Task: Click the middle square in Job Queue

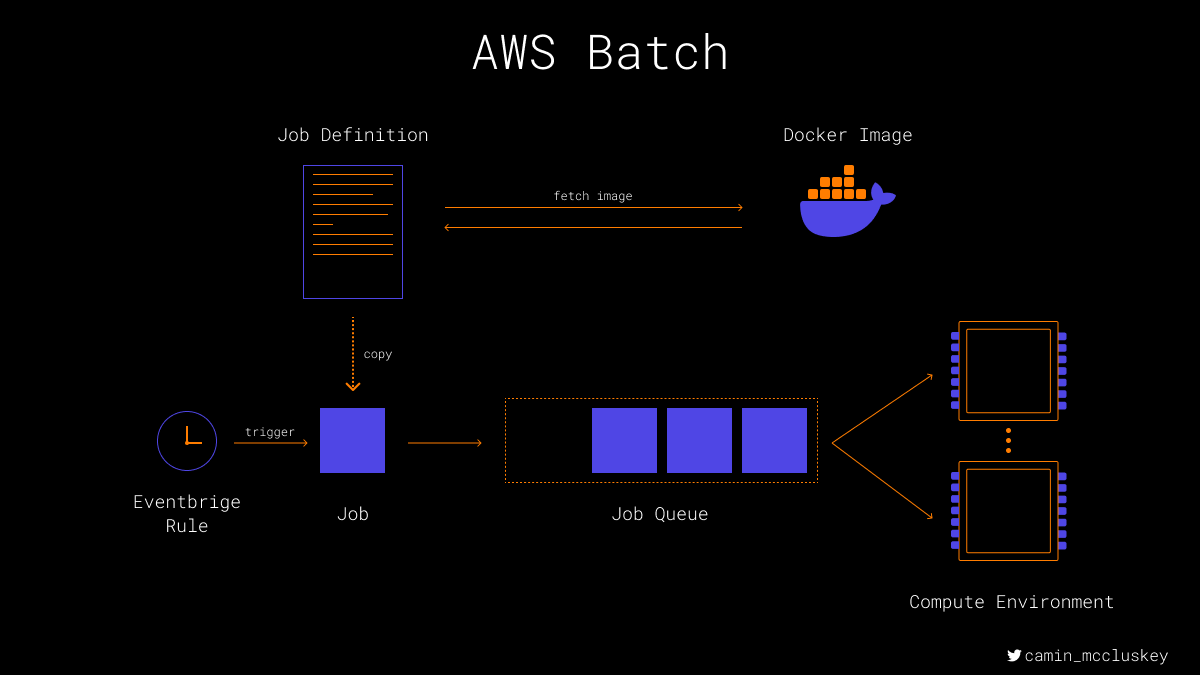Action: point(699,440)
